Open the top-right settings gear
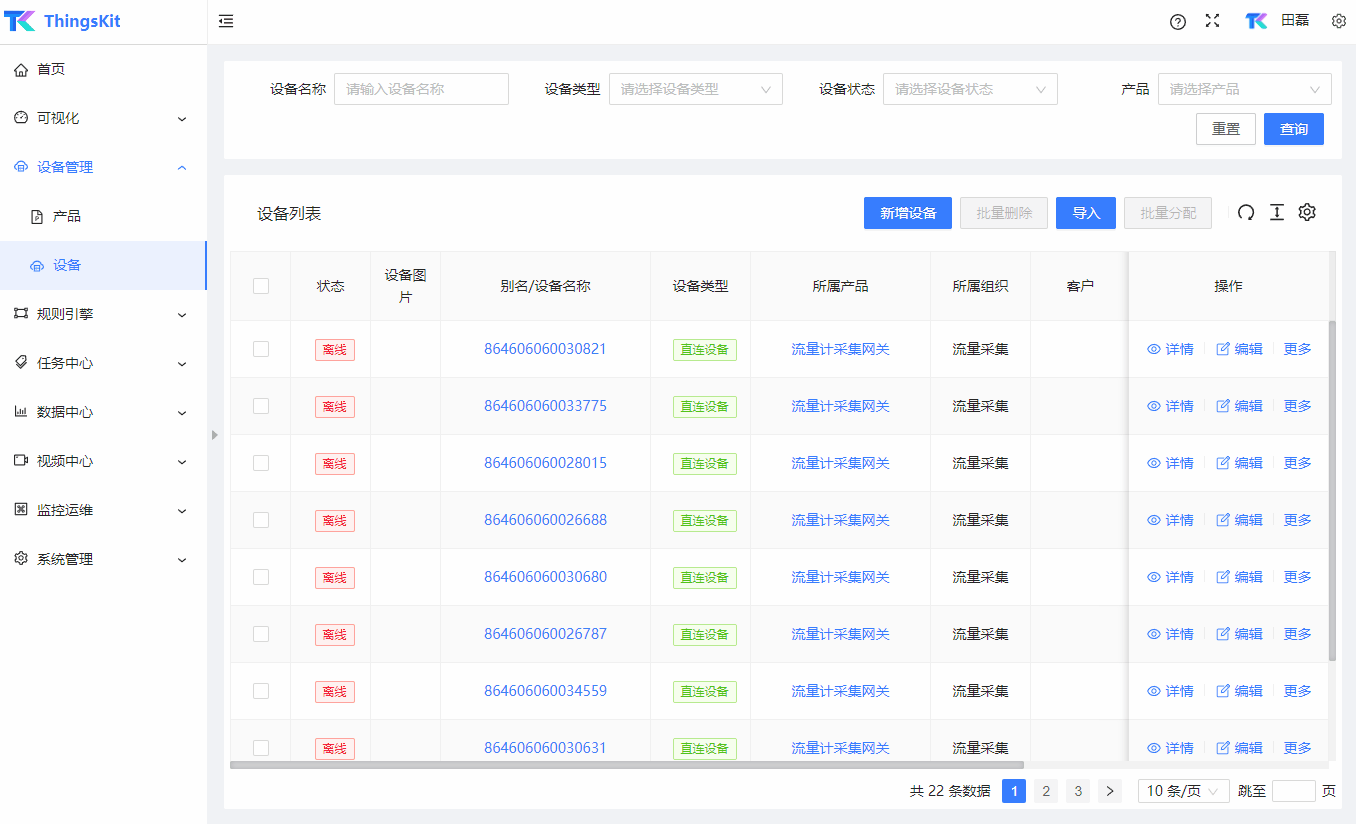Image resolution: width=1356 pixels, height=824 pixels. (1338, 21)
